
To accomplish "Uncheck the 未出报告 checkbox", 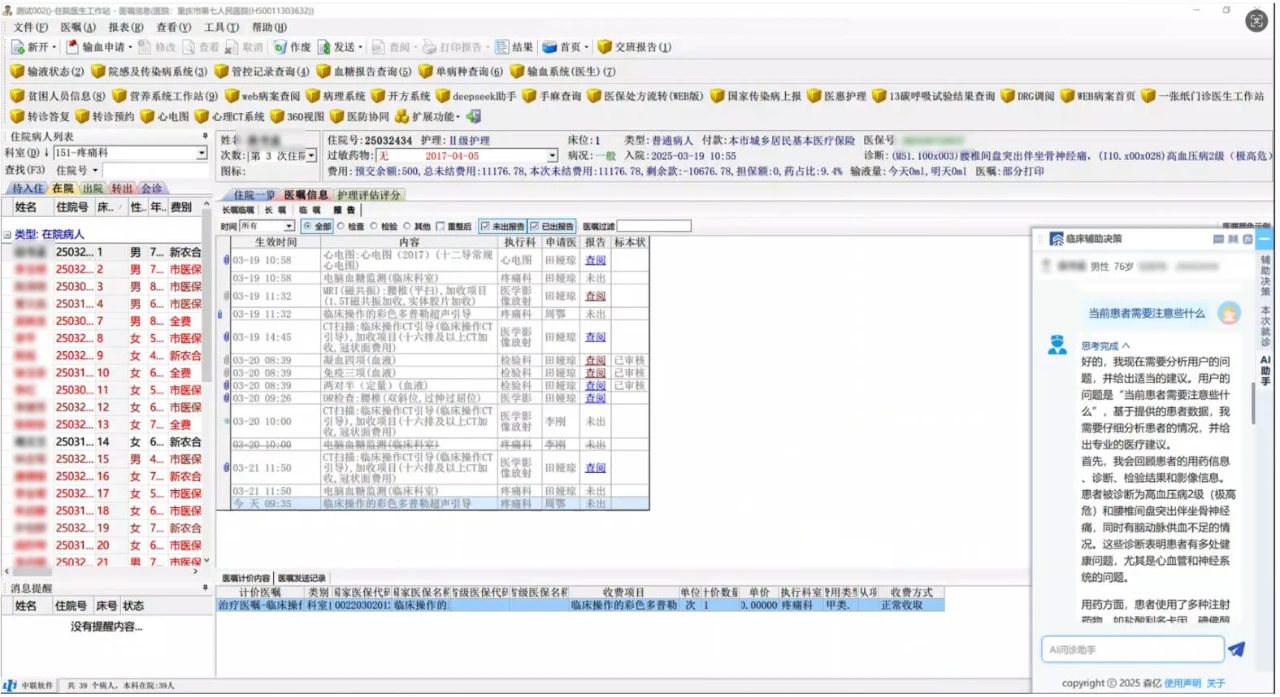I will point(486,224).
